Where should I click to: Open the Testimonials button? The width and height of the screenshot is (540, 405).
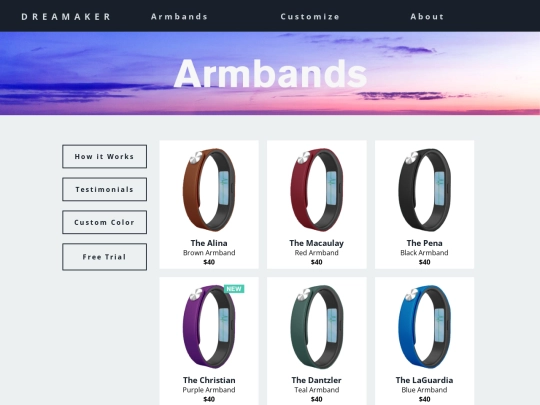click(x=104, y=189)
